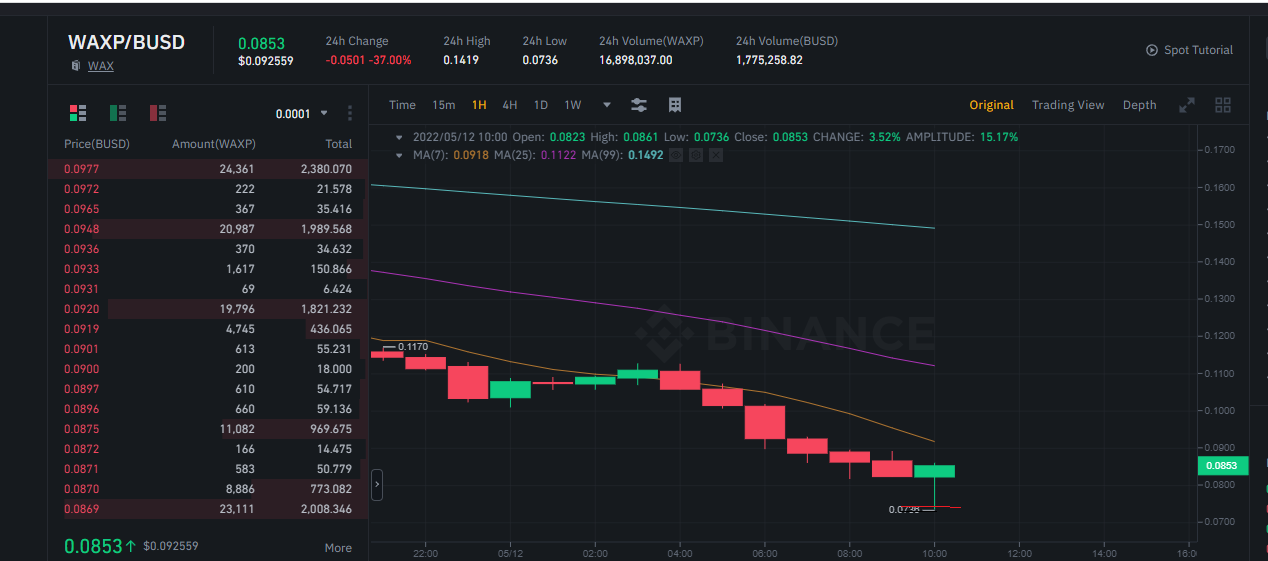This screenshot has height=561, width=1268.
Task: Open order book more options menu
Action: [350, 113]
